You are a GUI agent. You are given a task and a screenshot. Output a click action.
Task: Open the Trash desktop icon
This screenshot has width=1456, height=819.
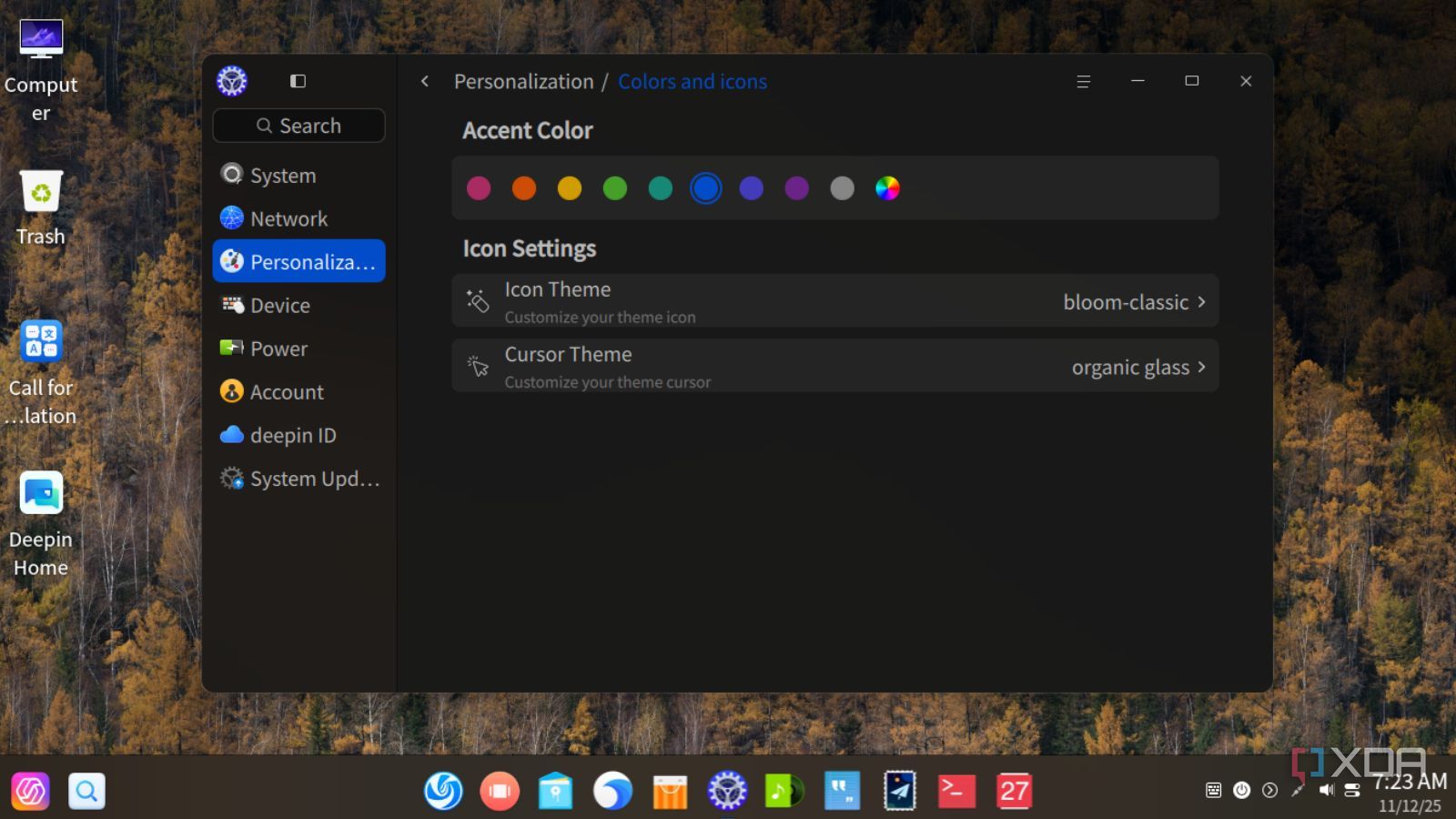click(41, 208)
